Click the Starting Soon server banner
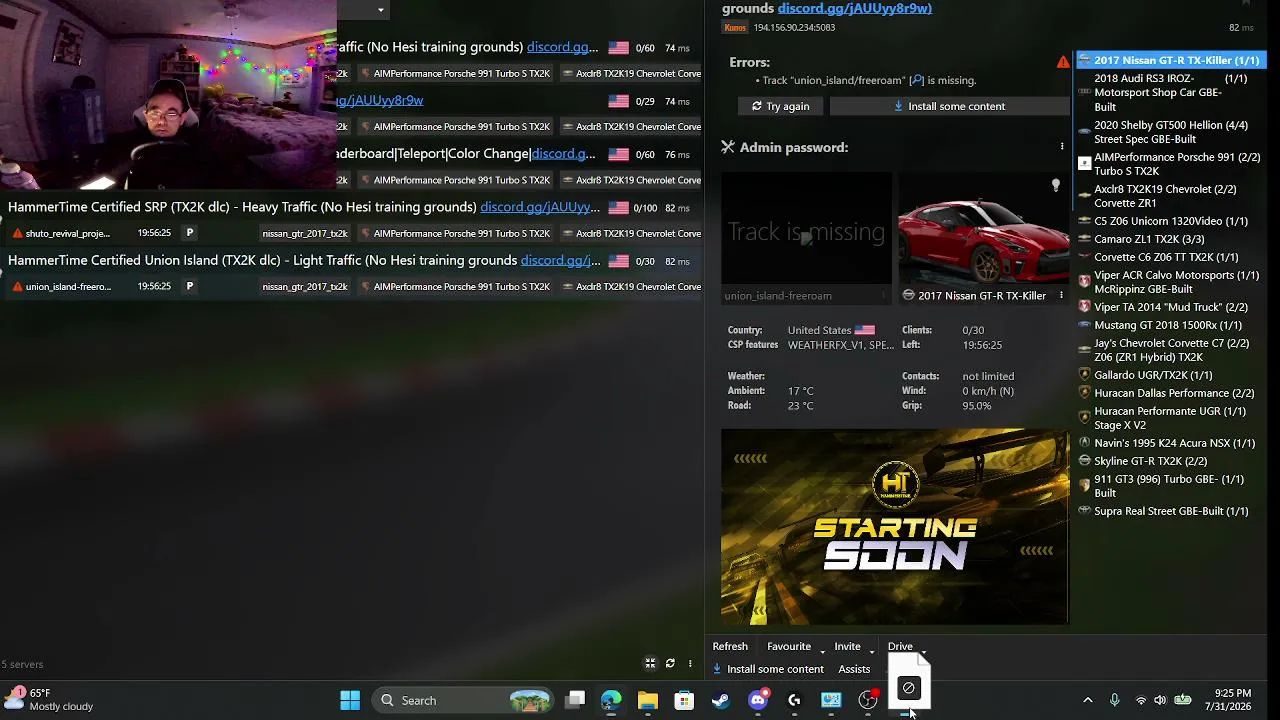Viewport: 1280px width, 720px height. pos(895,527)
